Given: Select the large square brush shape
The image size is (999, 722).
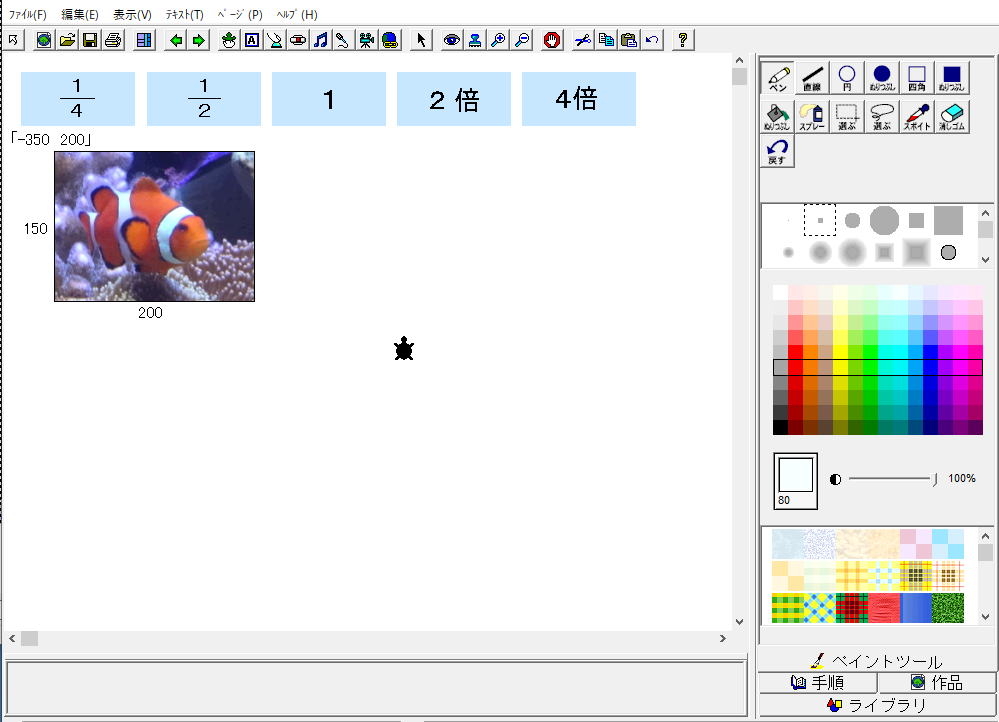Looking at the screenshot, I should [x=948, y=220].
